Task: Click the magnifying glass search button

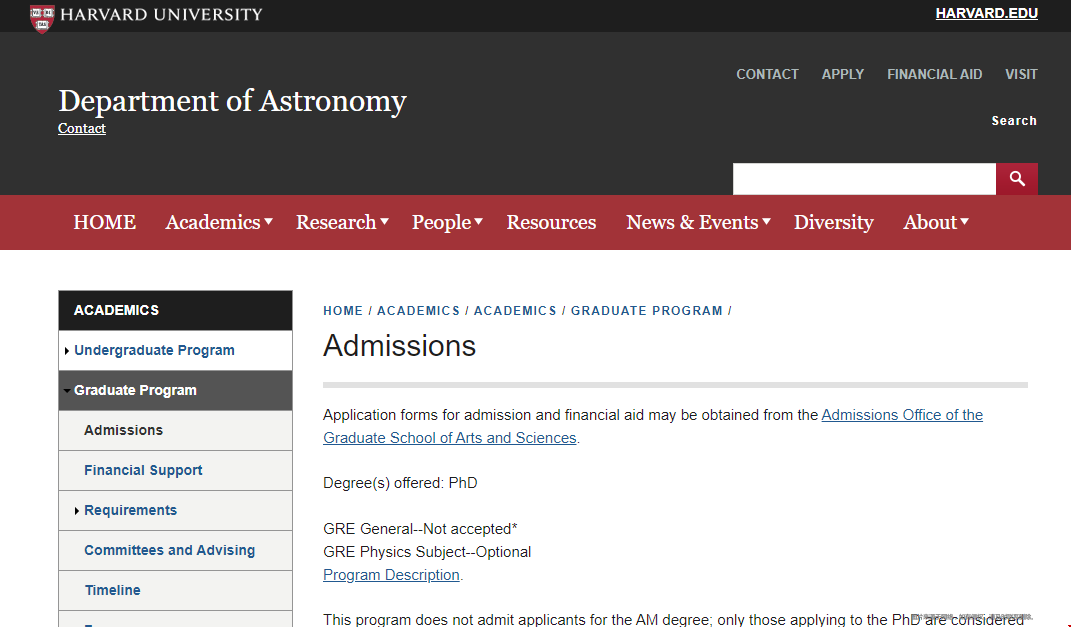Action: pyautogui.click(x=1016, y=179)
